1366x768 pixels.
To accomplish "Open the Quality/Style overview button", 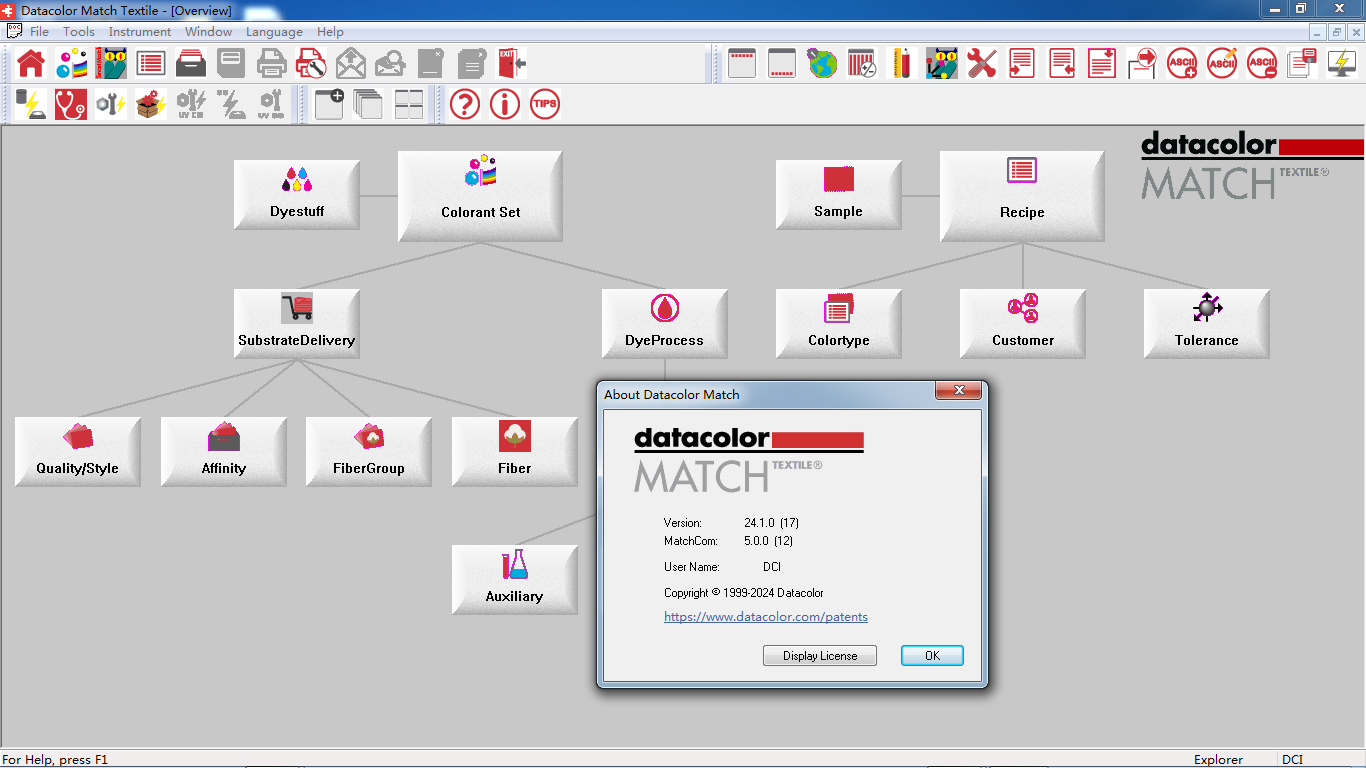I will tap(77, 452).
